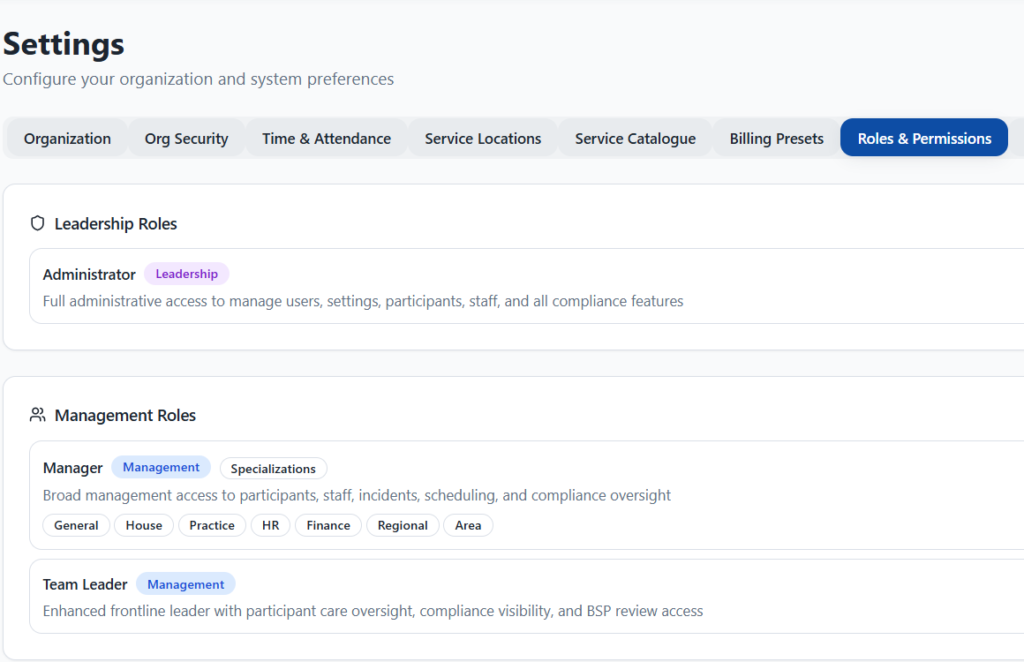This screenshot has width=1024, height=662.
Task: Select the Area specialization chip
Action: click(468, 526)
